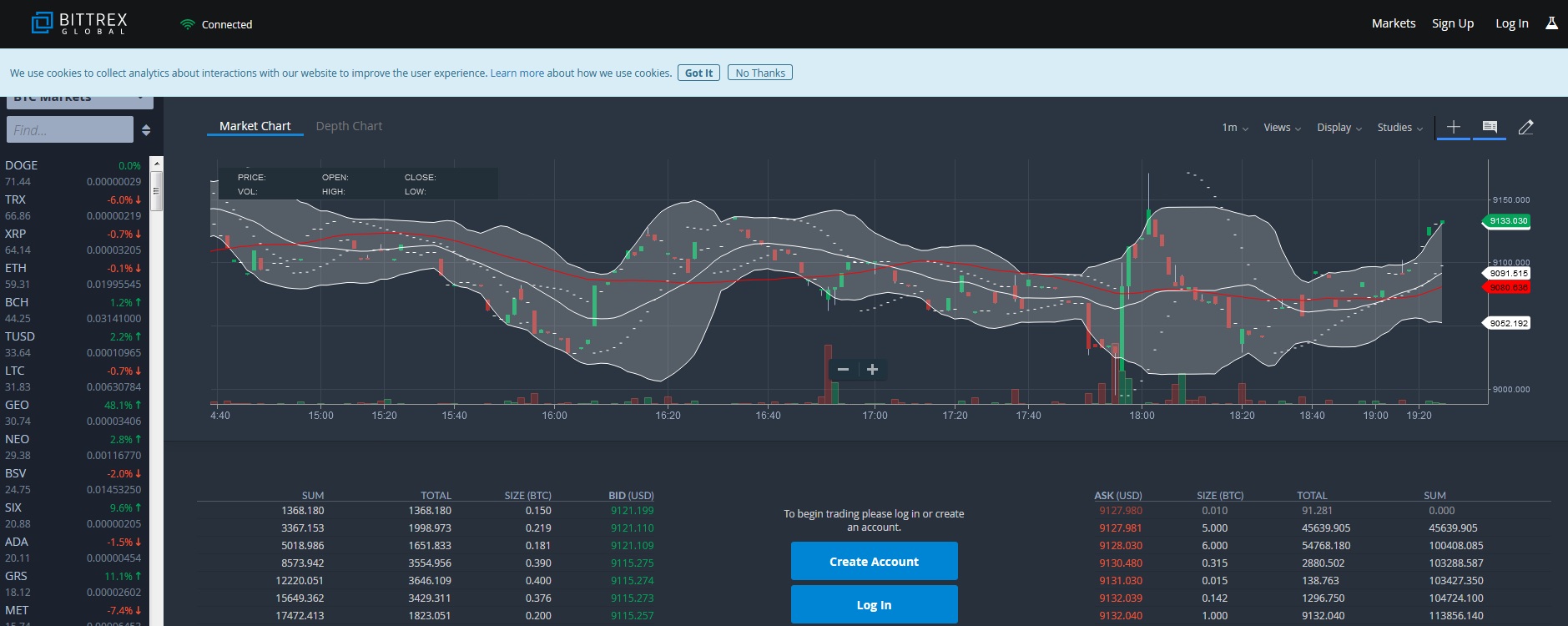Click Log In in the top navigation
Viewport: 1568px width, 626px height.
point(1512,23)
